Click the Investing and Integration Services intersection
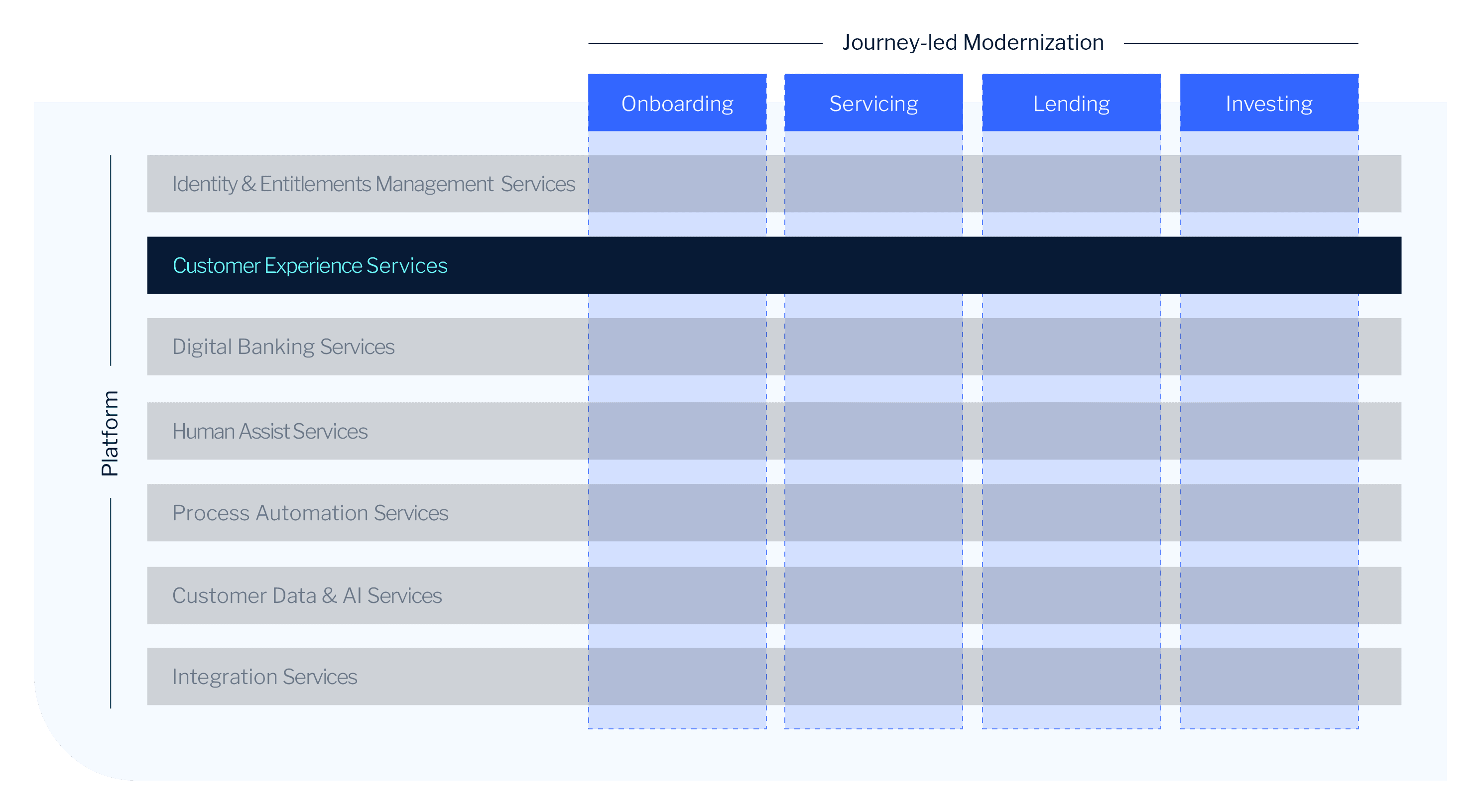The image size is (1481, 812). 1268,677
